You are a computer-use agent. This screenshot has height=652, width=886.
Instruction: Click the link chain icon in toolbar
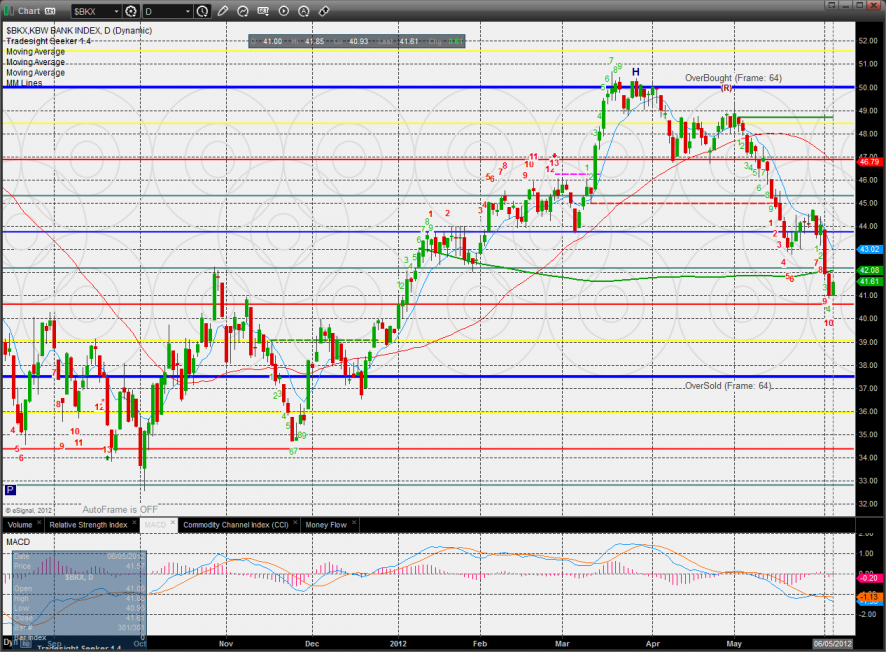pos(324,11)
